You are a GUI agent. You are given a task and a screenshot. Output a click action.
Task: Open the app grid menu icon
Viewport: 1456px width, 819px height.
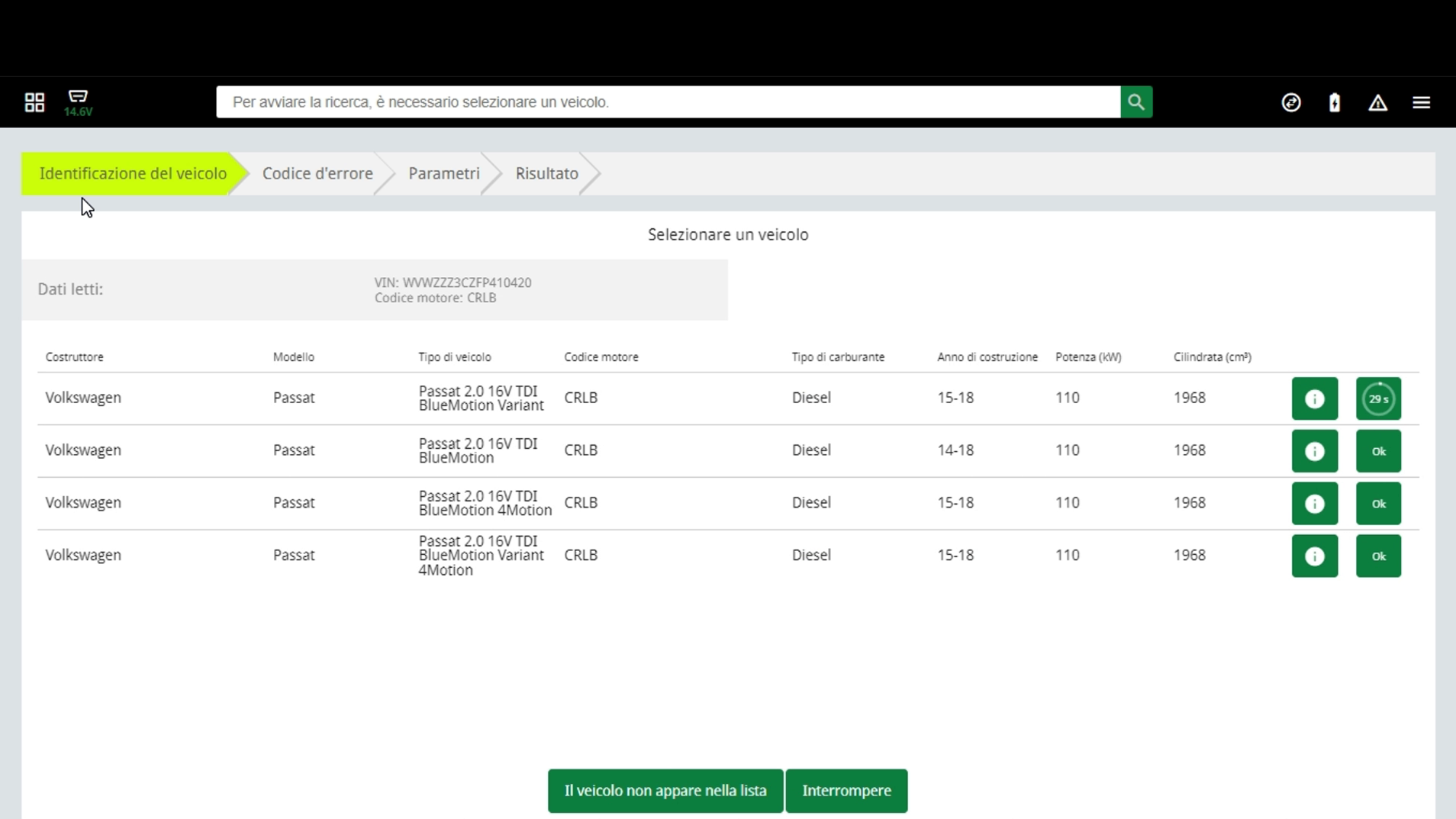coord(34,102)
